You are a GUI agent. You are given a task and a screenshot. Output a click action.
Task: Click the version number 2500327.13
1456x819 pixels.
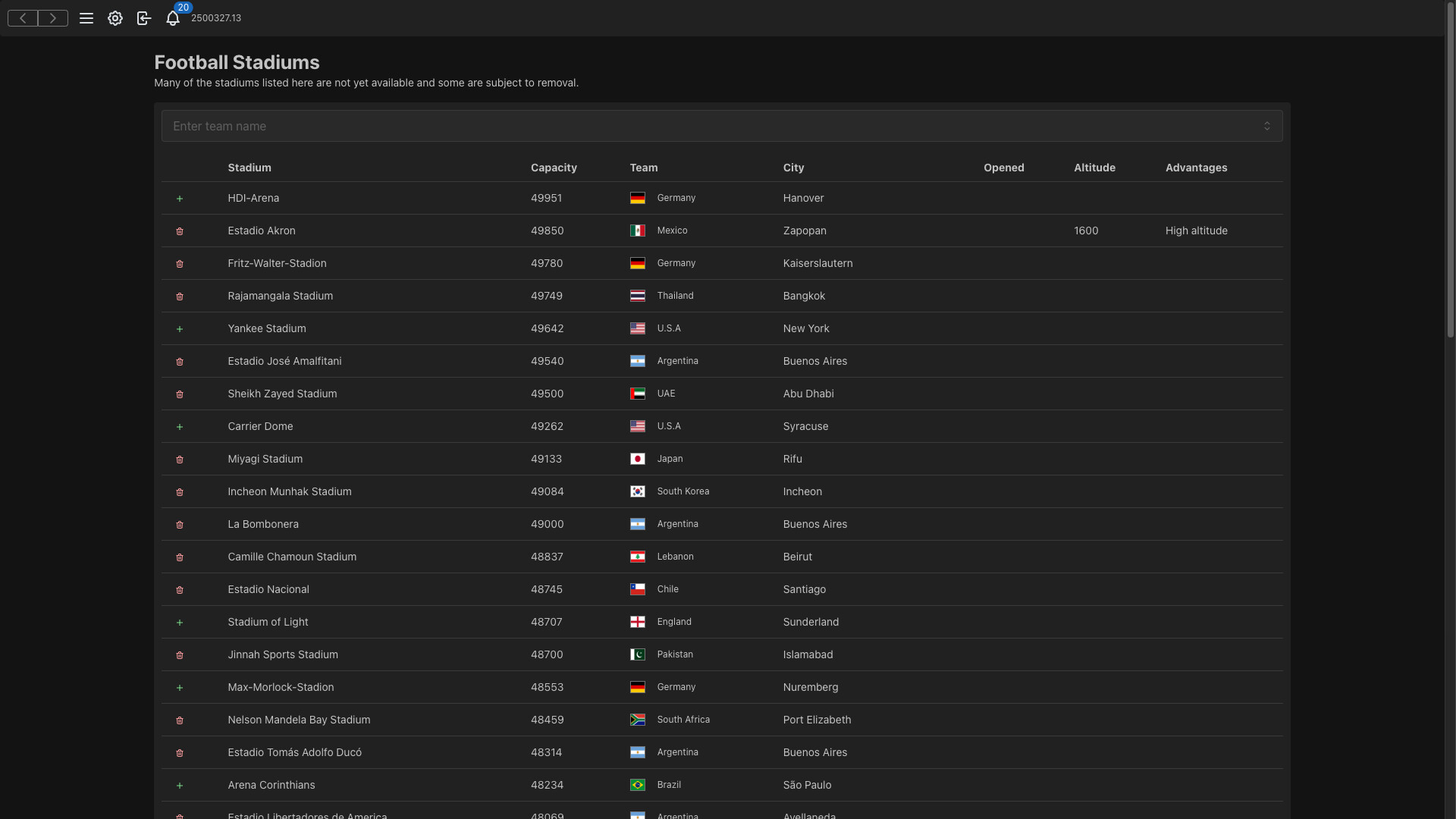pyautogui.click(x=216, y=17)
